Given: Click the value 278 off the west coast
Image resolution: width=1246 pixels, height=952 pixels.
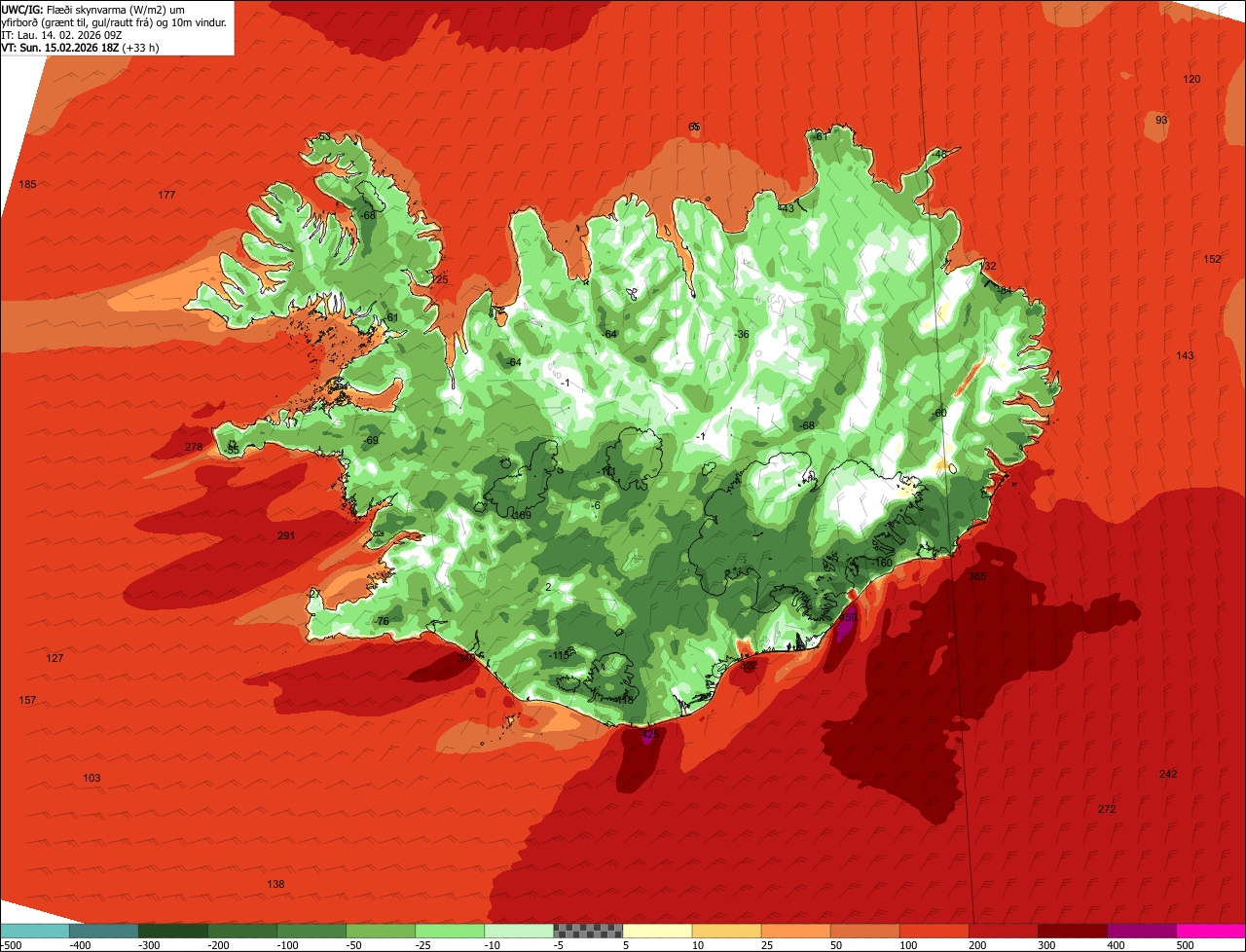Looking at the screenshot, I should pyautogui.click(x=194, y=447).
